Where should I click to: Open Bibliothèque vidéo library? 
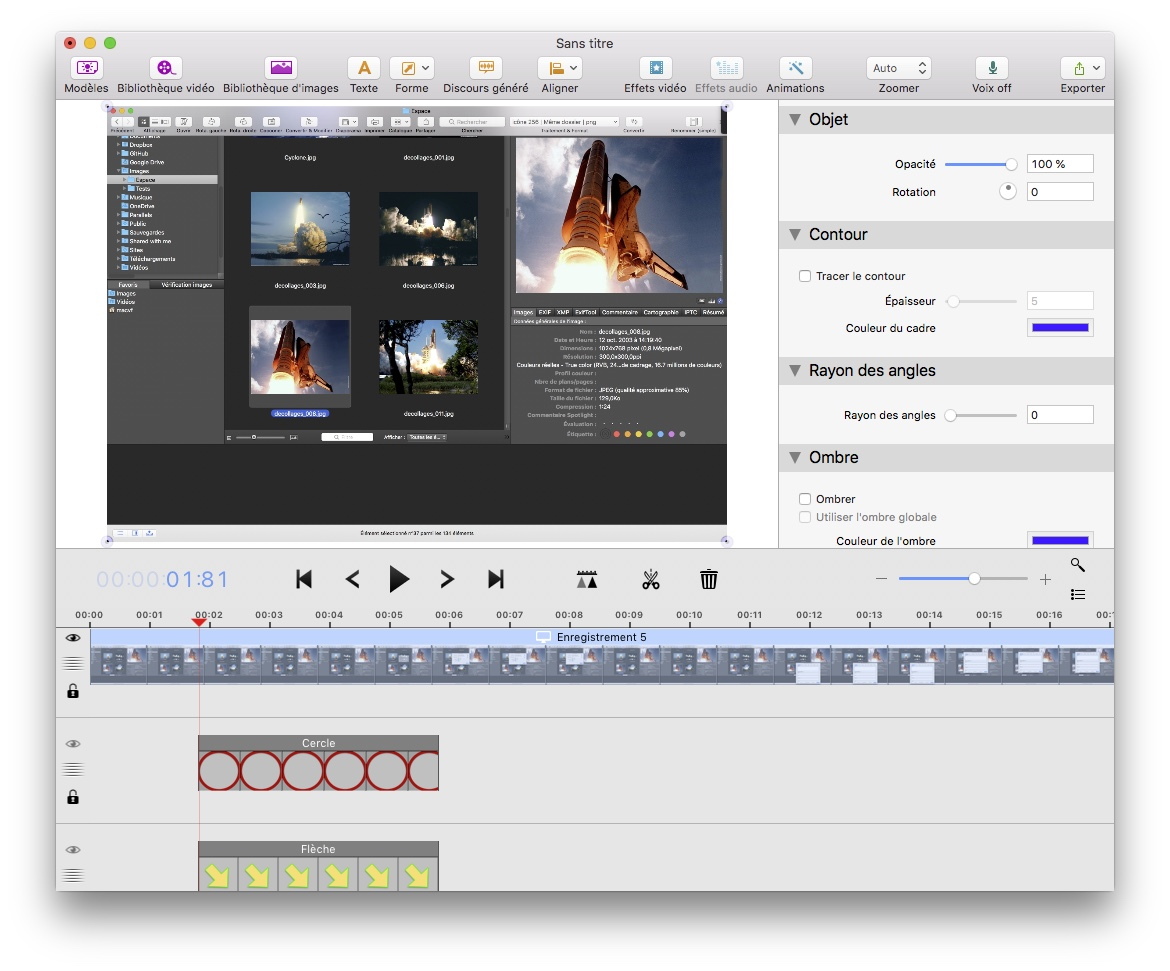click(x=165, y=68)
